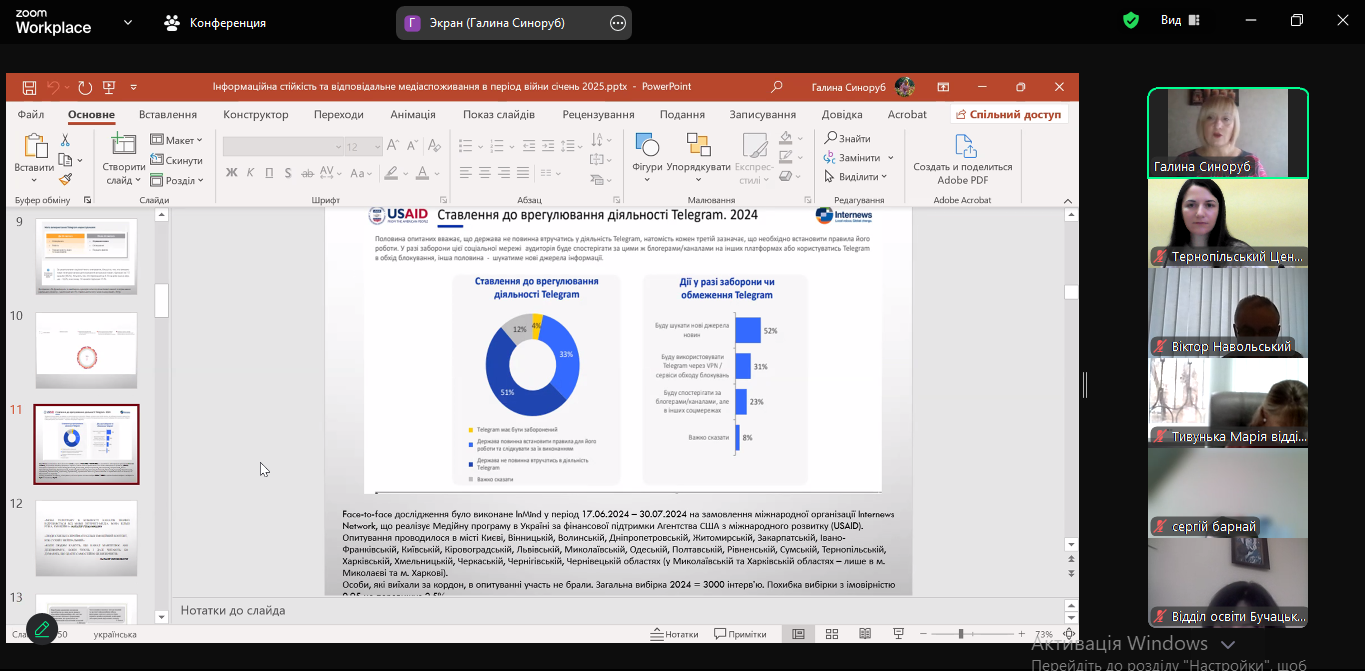1365x671 pixels.
Task: Zoom out with minus button in status bar
Action: (921, 634)
